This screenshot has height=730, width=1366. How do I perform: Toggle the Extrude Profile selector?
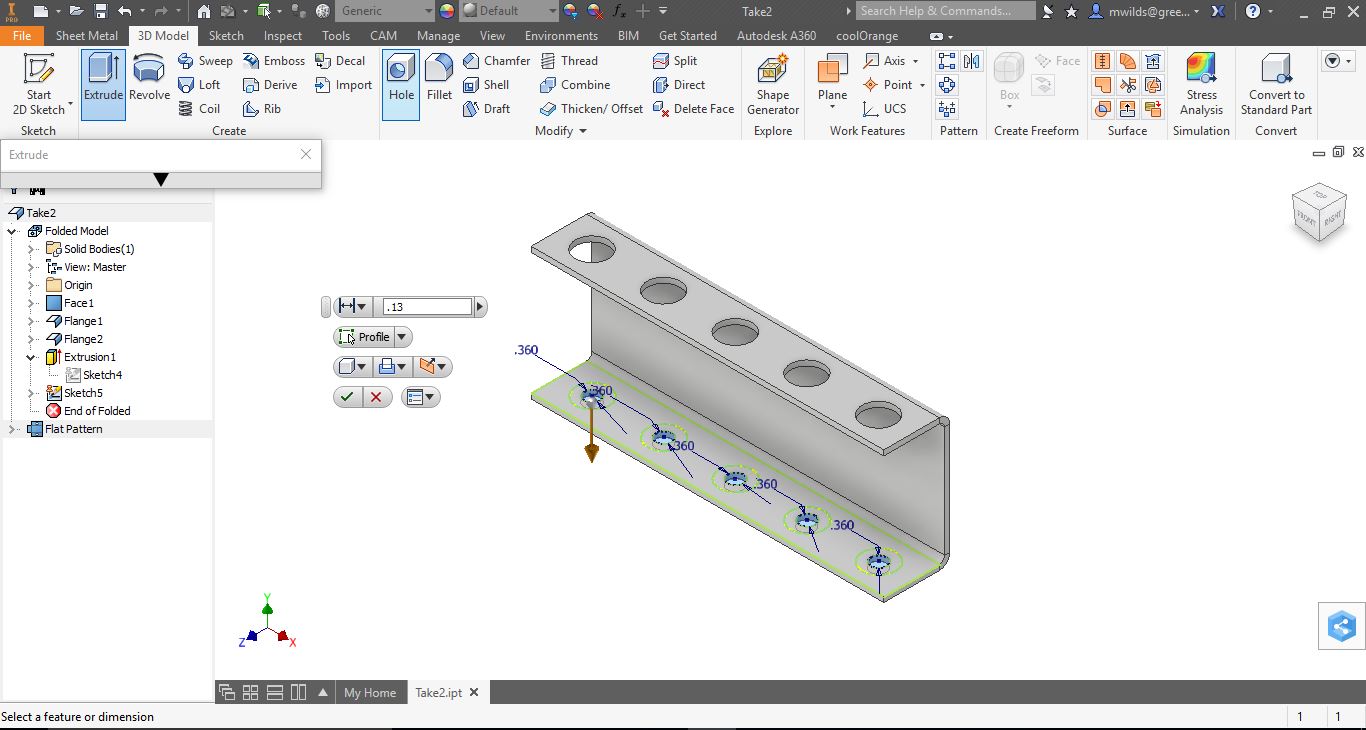click(x=364, y=337)
